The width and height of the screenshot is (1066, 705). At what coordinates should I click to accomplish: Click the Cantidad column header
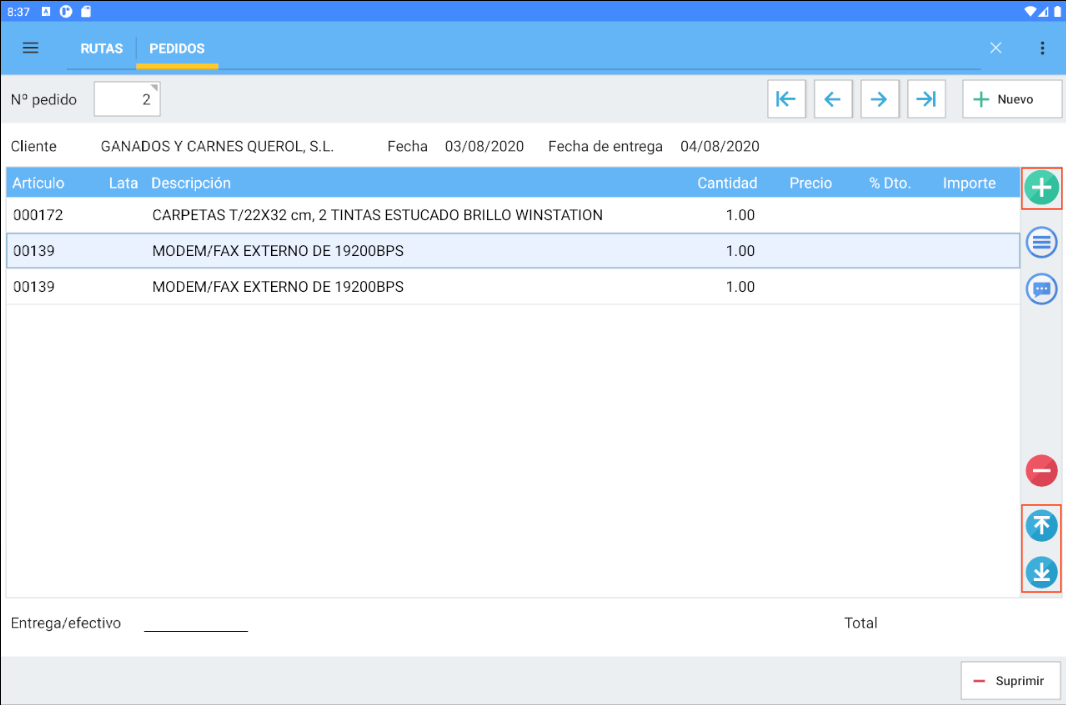(727, 183)
